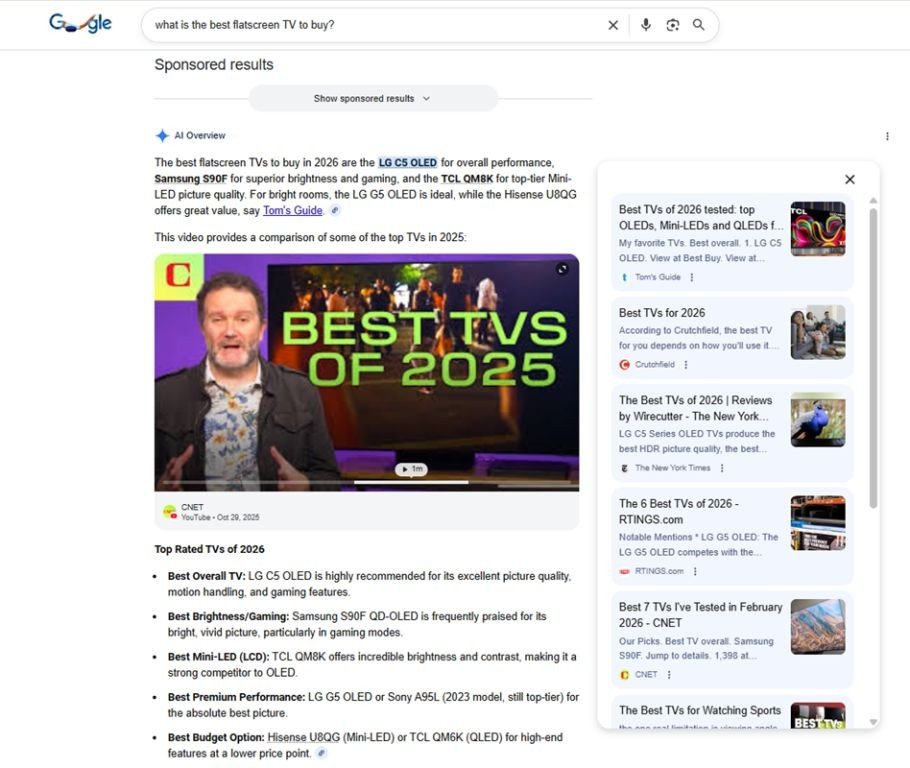Viewport: 910px width, 768px height.
Task: Open search by image camera icon
Action: (672, 25)
